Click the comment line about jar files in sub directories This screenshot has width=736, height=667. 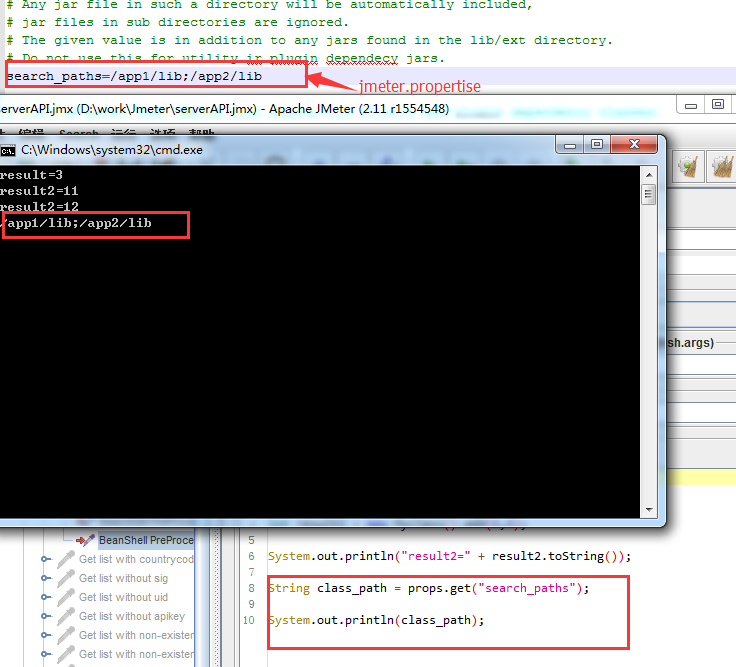[x=177, y=22]
